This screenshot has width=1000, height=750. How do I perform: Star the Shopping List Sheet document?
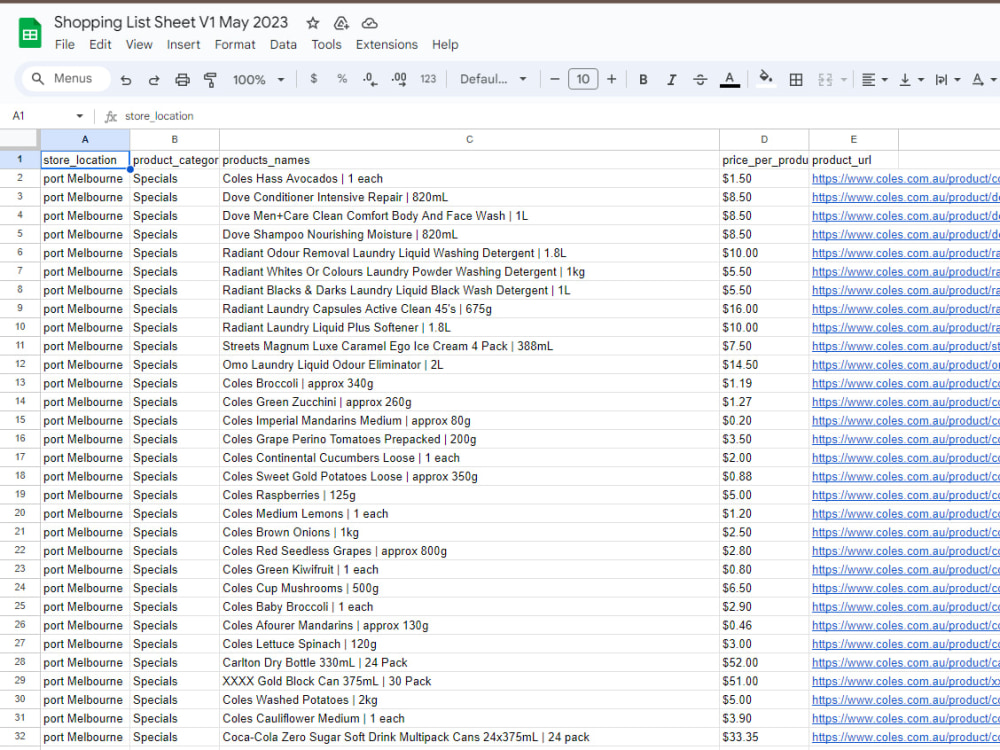pyautogui.click(x=312, y=24)
